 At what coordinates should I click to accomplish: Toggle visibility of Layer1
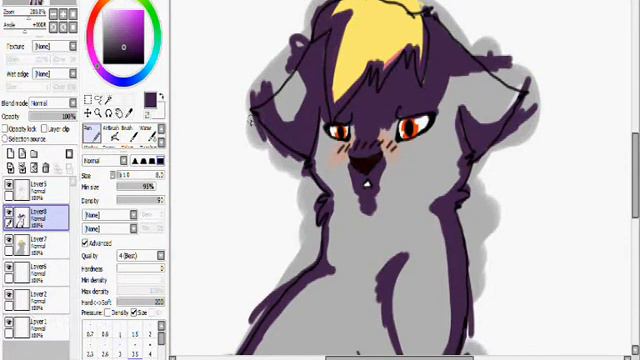point(9,322)
